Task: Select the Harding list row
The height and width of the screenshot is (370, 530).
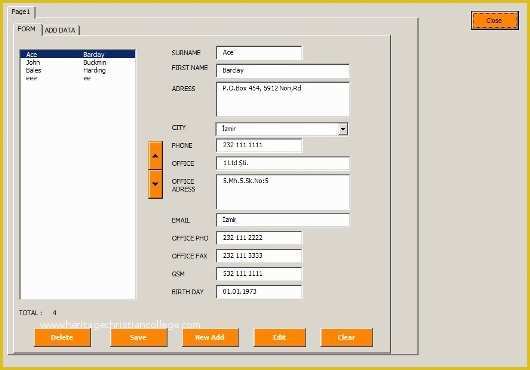Action: [78, 71]
